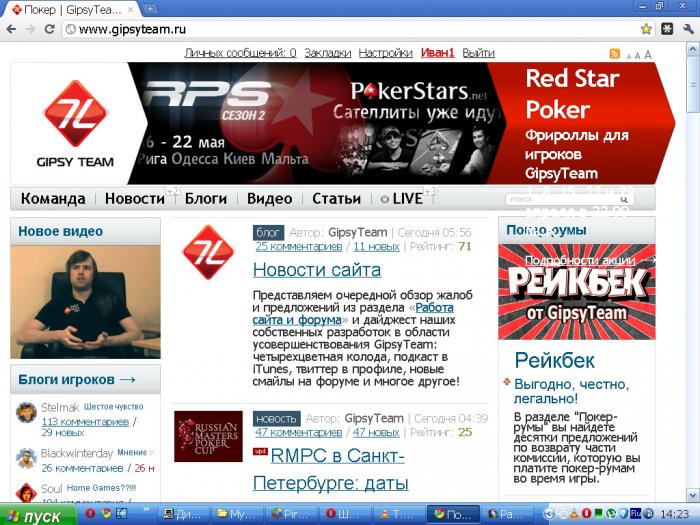Open the Блоги menu item
The width and height of the screenshot is (700, 525).
[x=206, y=199]
